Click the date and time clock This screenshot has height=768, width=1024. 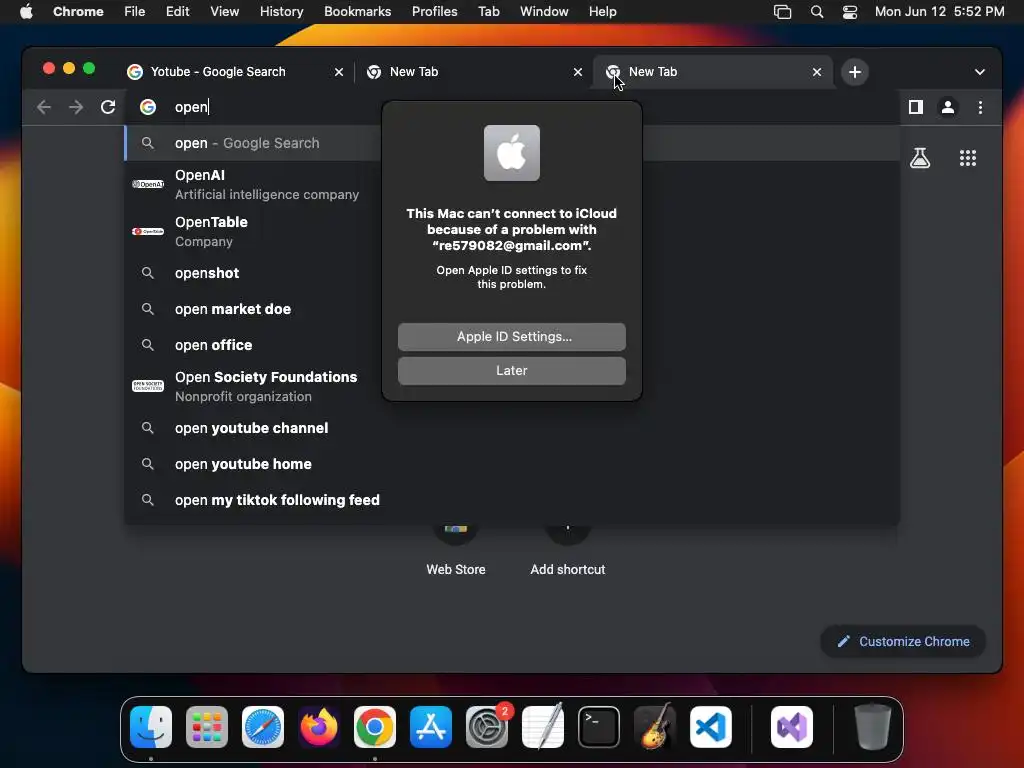coord(939,12)
